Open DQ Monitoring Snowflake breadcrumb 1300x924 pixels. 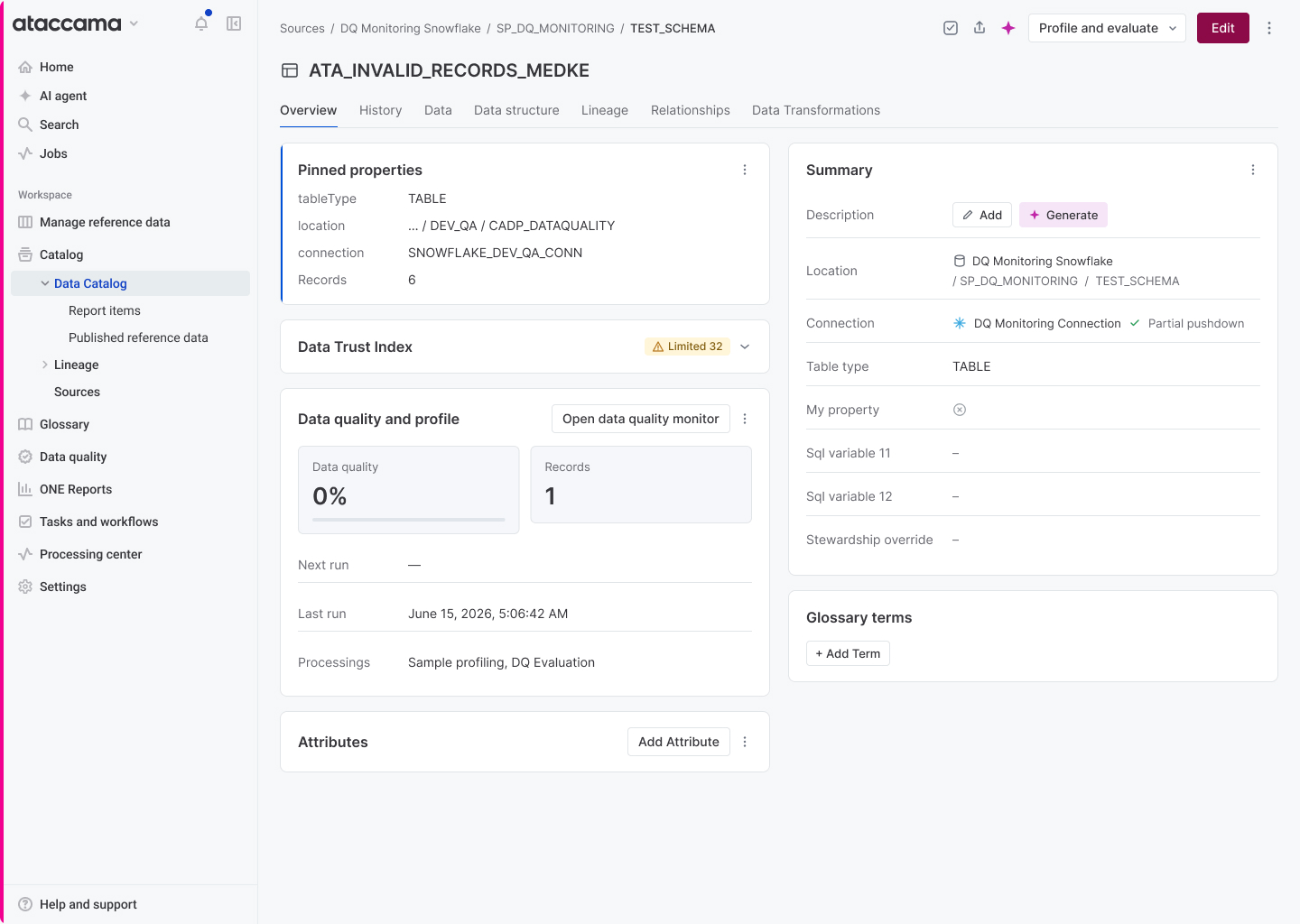tap(411, 28)
